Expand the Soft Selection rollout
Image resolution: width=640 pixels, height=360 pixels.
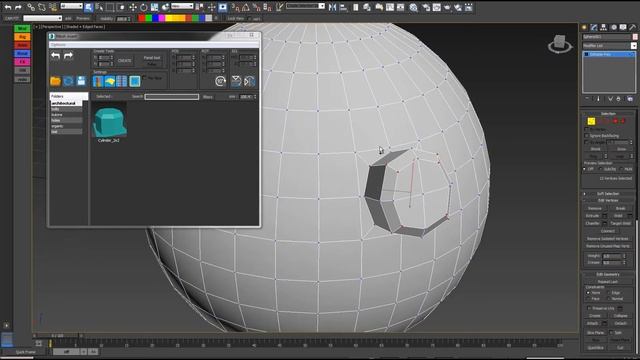pos(607,193)
